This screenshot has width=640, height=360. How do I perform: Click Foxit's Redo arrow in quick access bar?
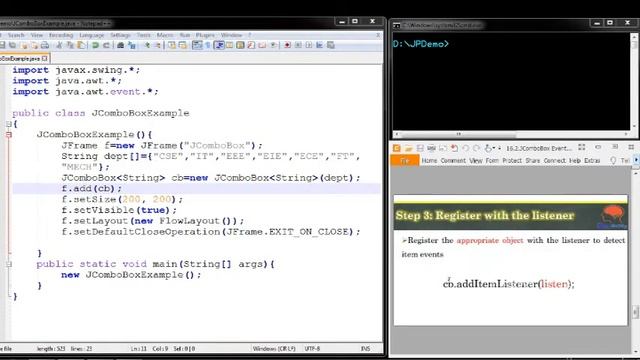pyautogui.click(x=476, y=148)
